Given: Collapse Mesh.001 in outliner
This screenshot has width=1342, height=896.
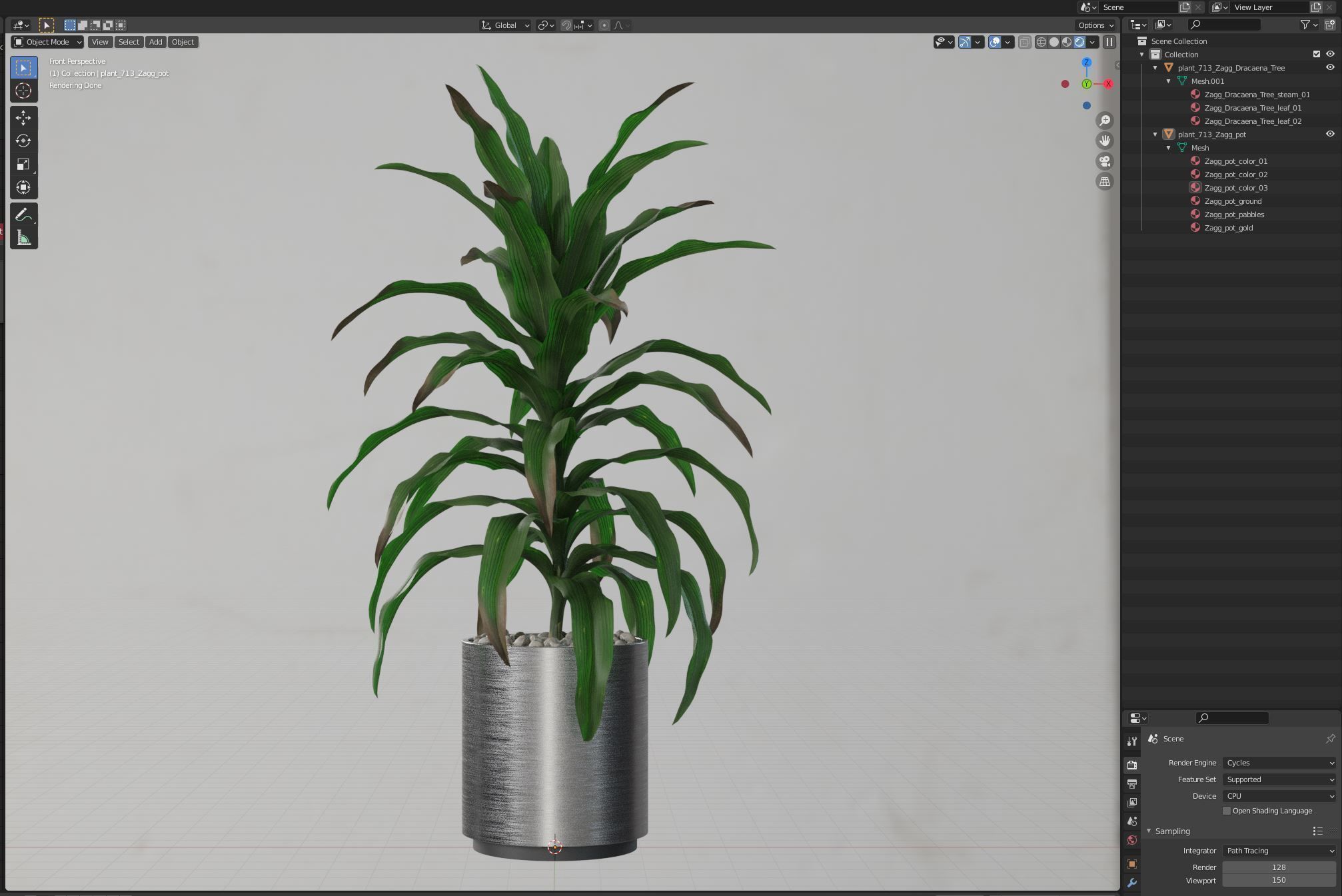Looking at the screenshot, I should click(1169, 81).
